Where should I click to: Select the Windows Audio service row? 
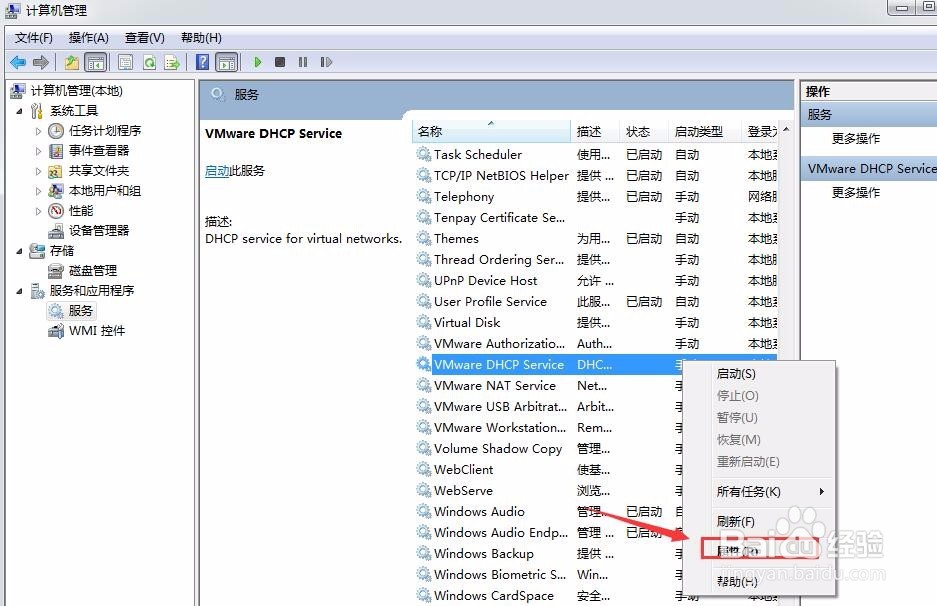(x=549, y=512)
